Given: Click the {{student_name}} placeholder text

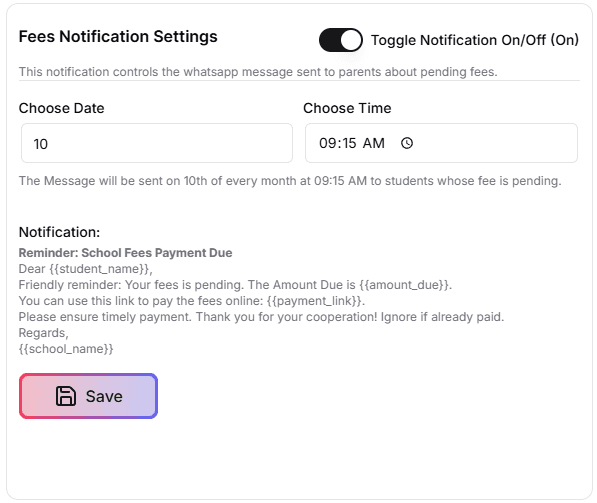Looking at the screenshot, I should click(99, 269).
